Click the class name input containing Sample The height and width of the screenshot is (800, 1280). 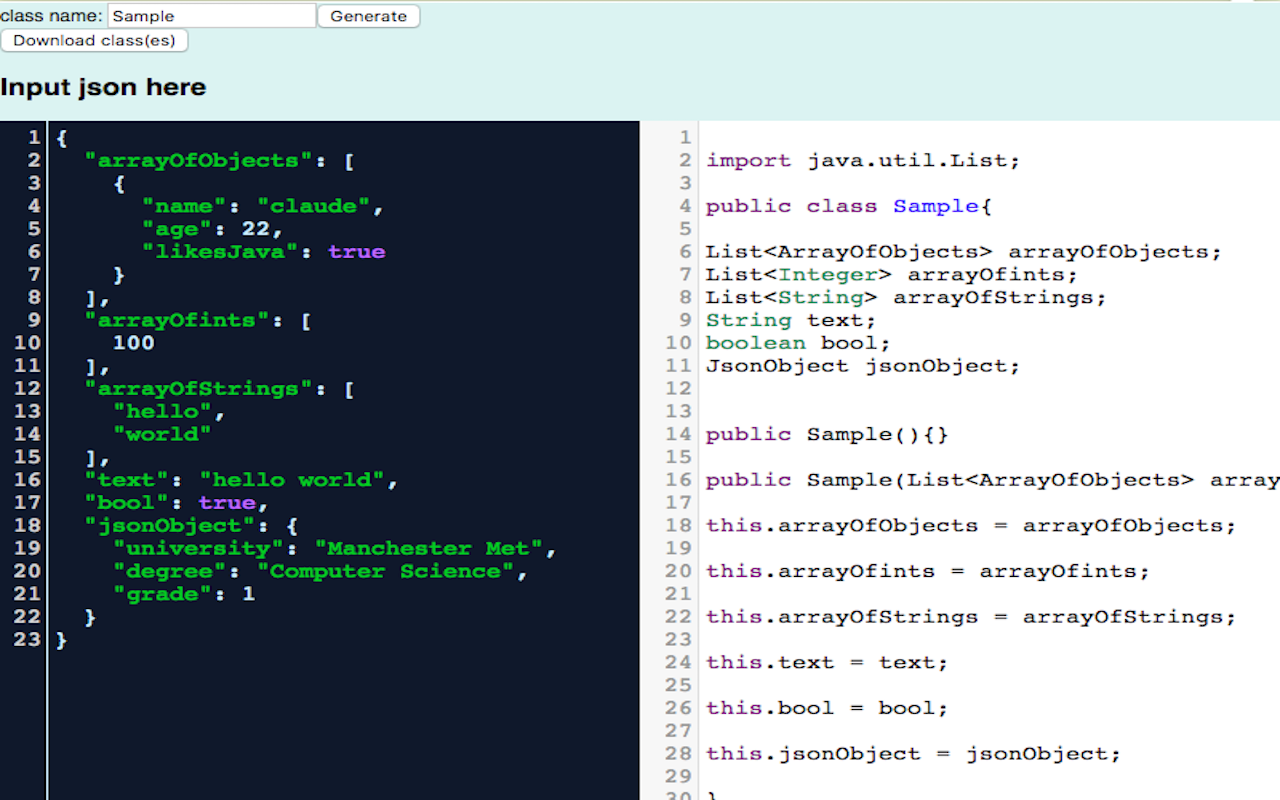point(212,16)
